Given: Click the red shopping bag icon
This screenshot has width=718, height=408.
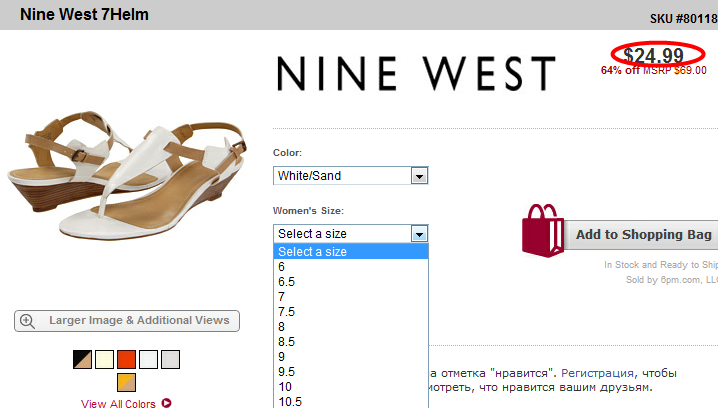Looking at the screenshot, I should click(543, 230).
